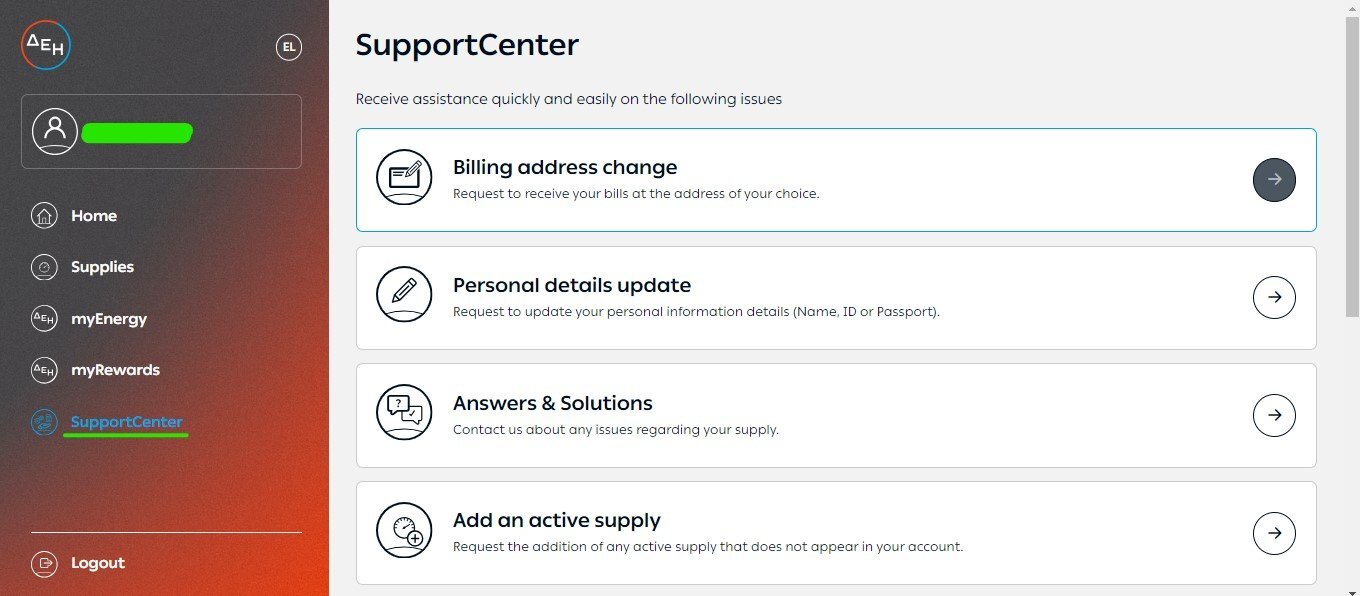Click the Logout text link

click(x=98, y=563)
